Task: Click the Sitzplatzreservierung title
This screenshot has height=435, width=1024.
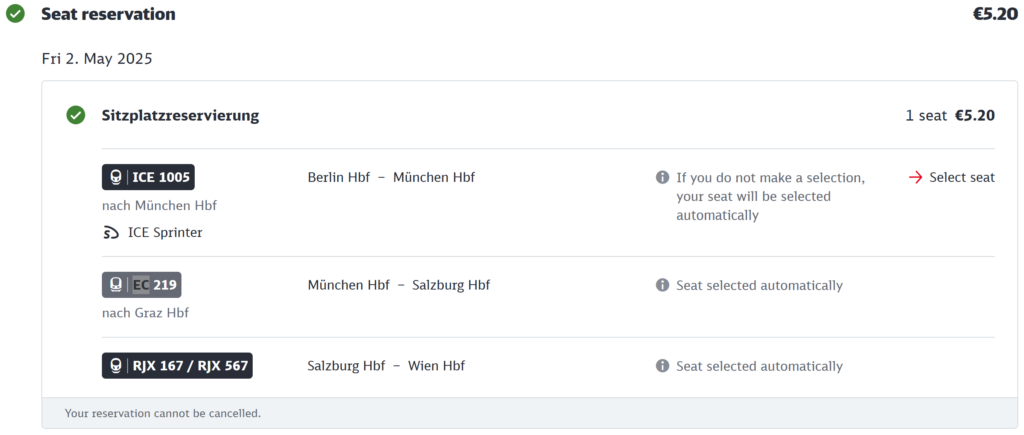Action: pyautogui.click(x=180, y=116)
